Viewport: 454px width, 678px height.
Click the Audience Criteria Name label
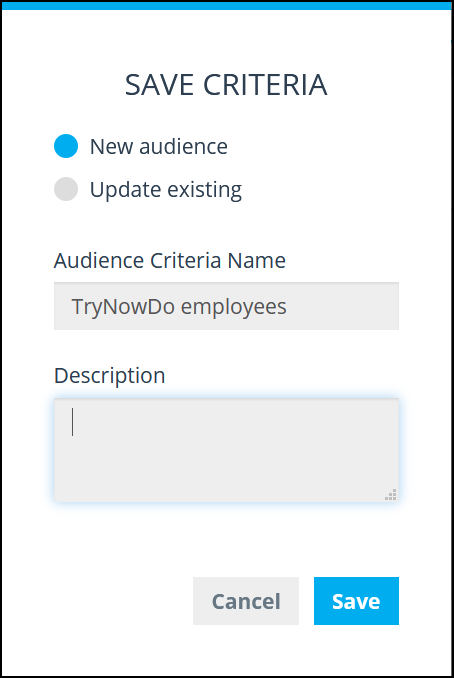pyautogui.click(x=169, y=260)
